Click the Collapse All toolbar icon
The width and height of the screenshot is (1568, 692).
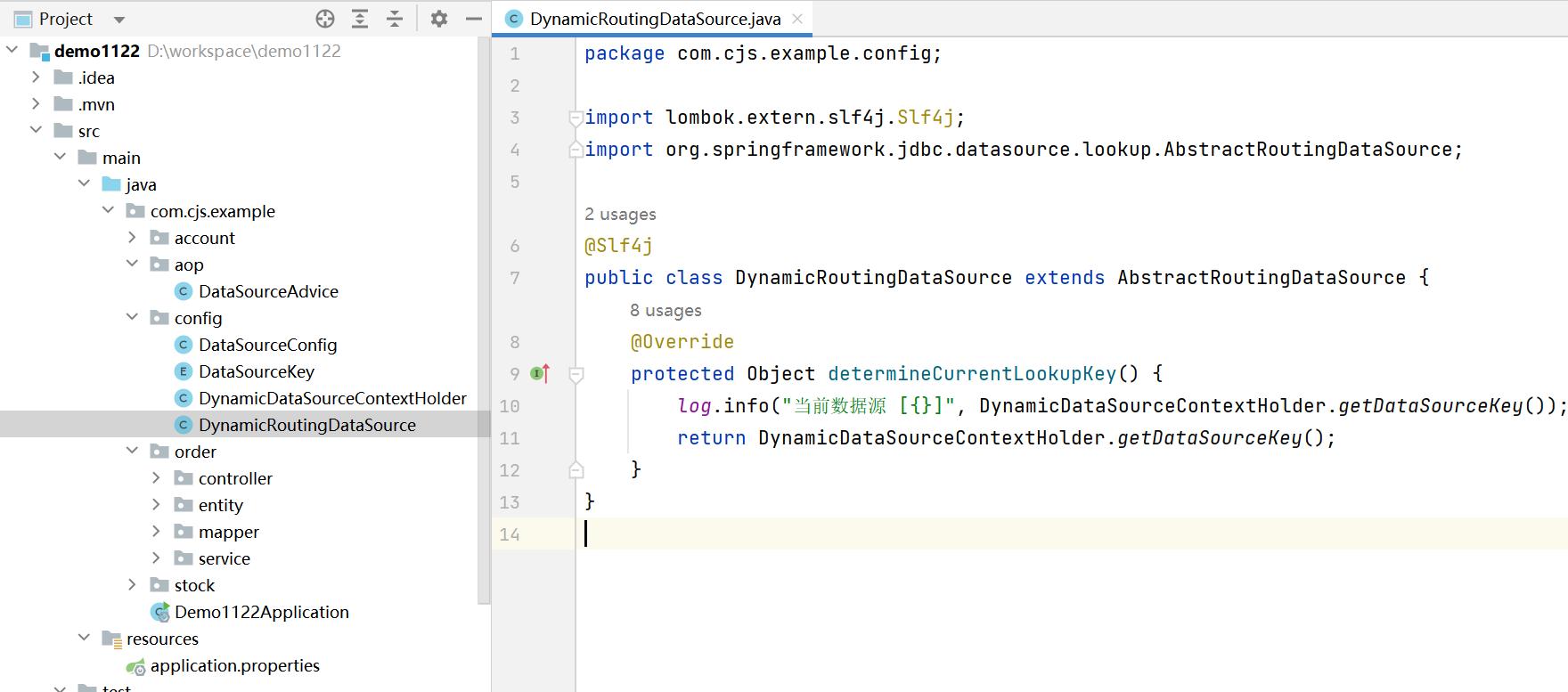(x=395, y=19)
